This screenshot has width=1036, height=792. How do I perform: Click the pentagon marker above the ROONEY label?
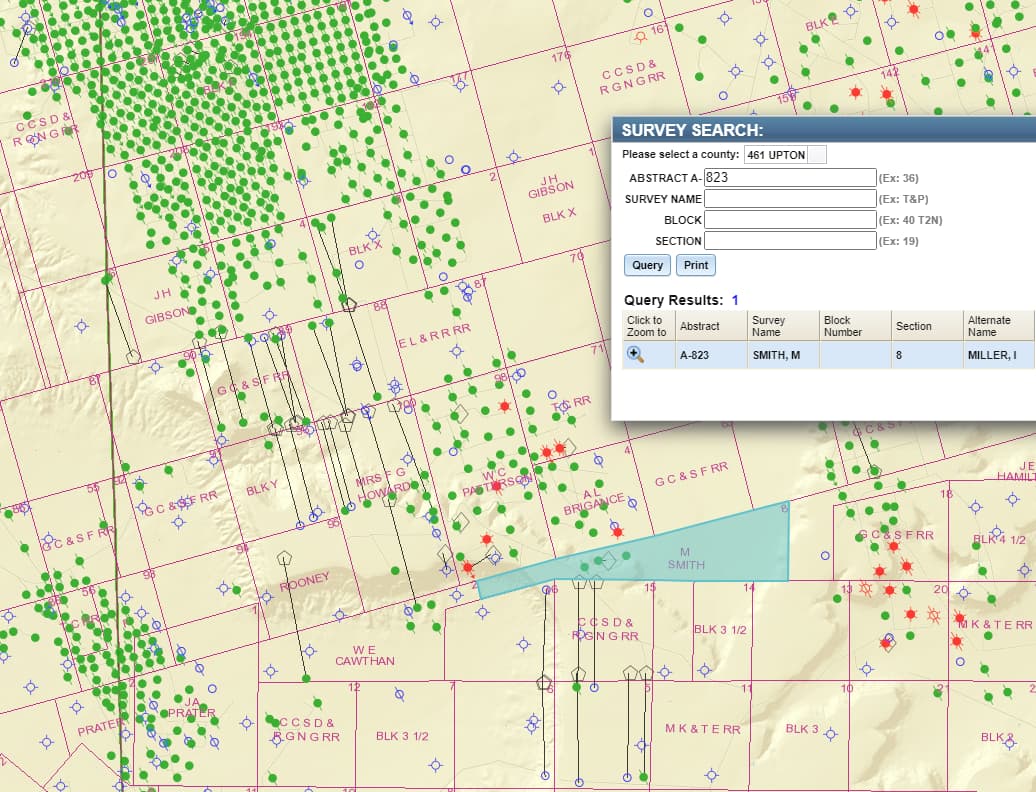(x=284, y=558)
